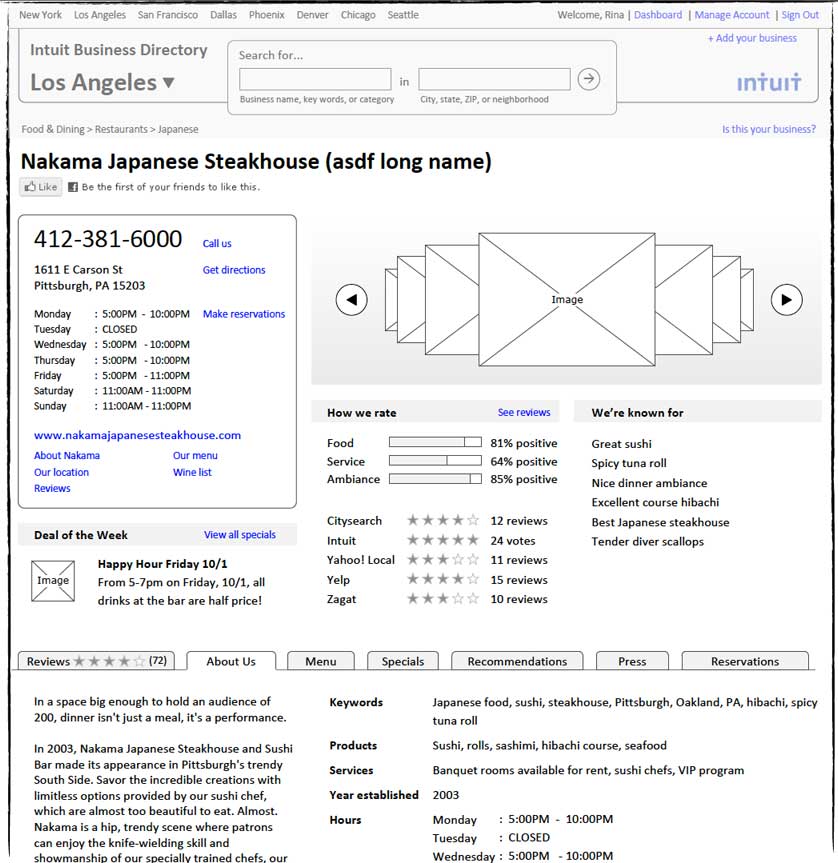Viewport: 838px width, 863px height.
Task: Click the Spicy tuna roll entry
Action: point(629,463)
